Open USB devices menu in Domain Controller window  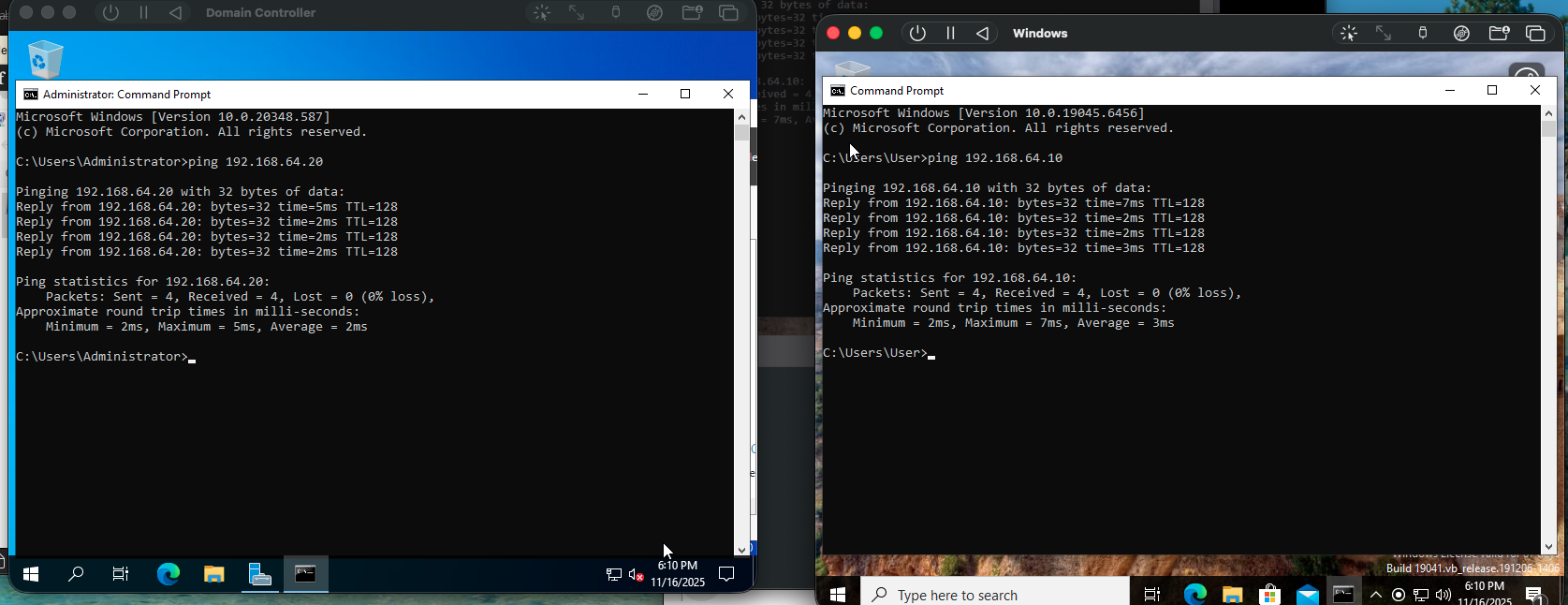[615, 13]
